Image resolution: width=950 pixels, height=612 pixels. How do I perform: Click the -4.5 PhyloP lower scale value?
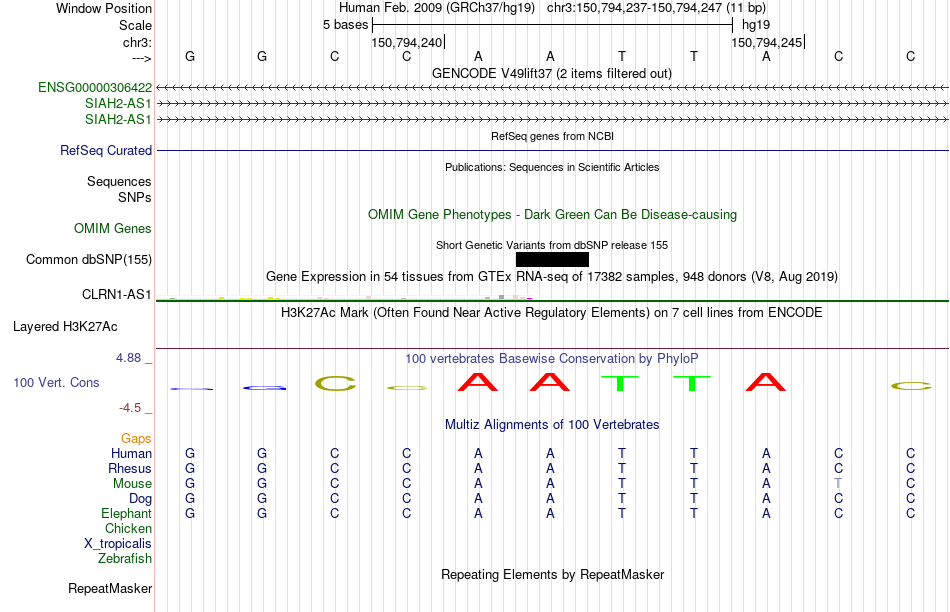click(x=130, y=408)
